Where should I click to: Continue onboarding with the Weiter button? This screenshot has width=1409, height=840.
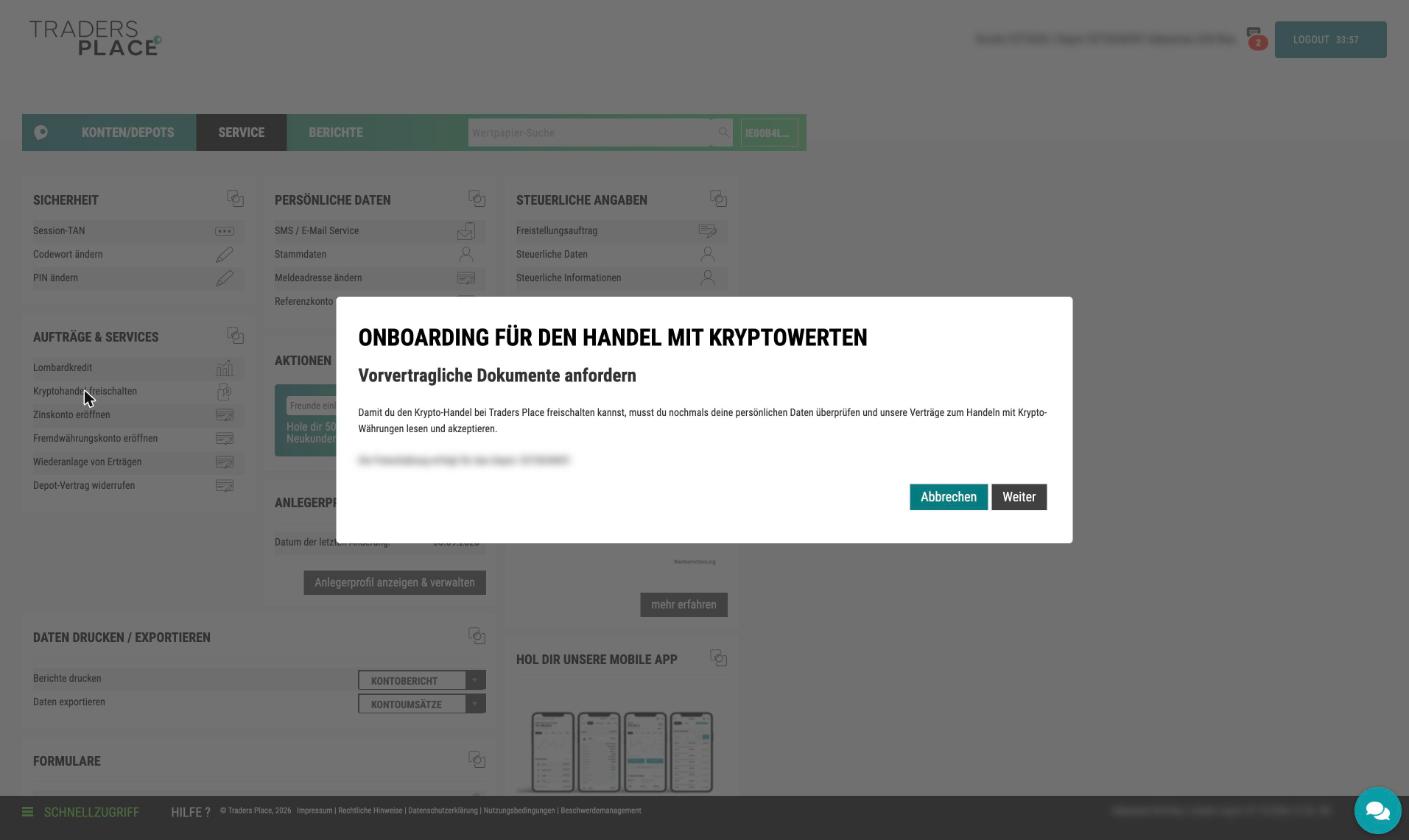pos(1019,497)
